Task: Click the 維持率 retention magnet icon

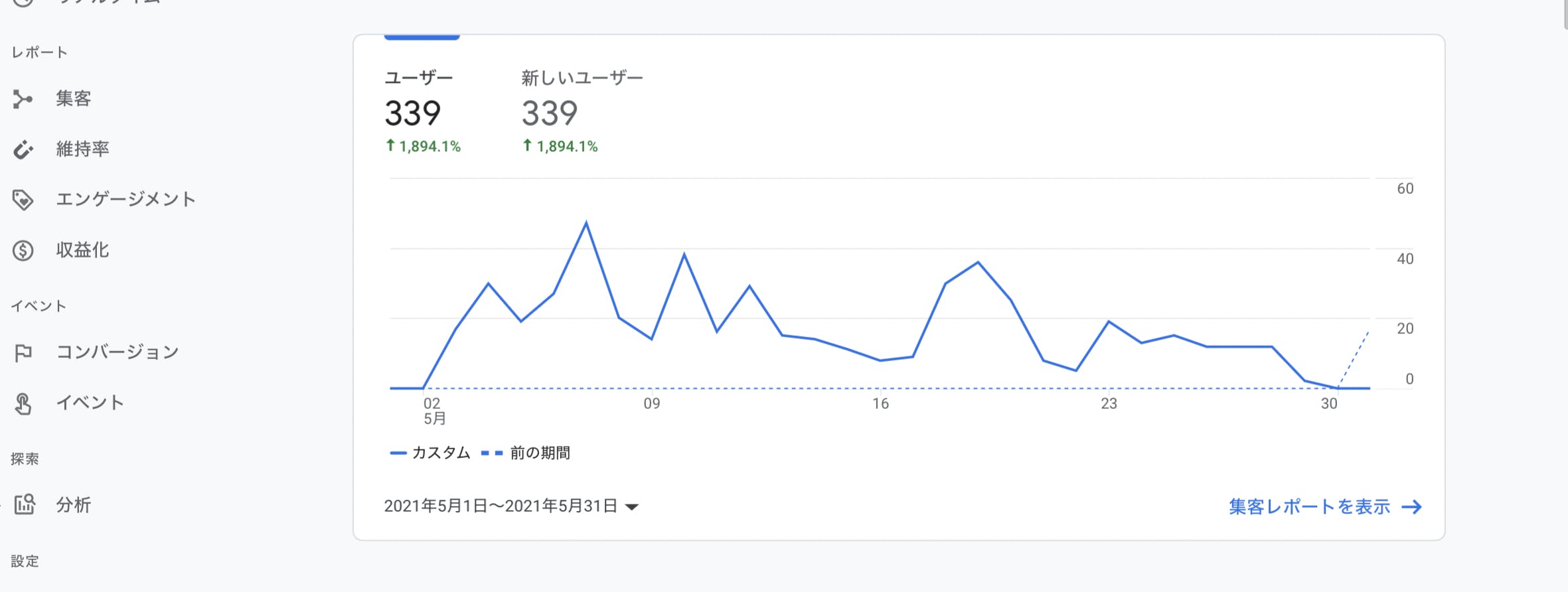Action: click(23, 149)
